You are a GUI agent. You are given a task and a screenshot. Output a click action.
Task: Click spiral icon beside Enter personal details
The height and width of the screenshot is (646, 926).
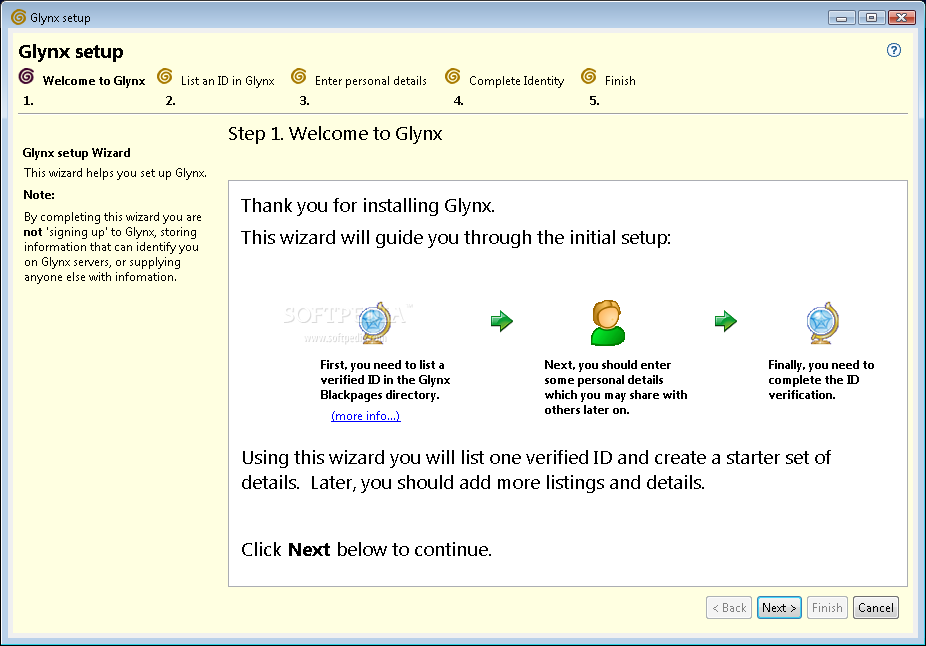point(299,76)
